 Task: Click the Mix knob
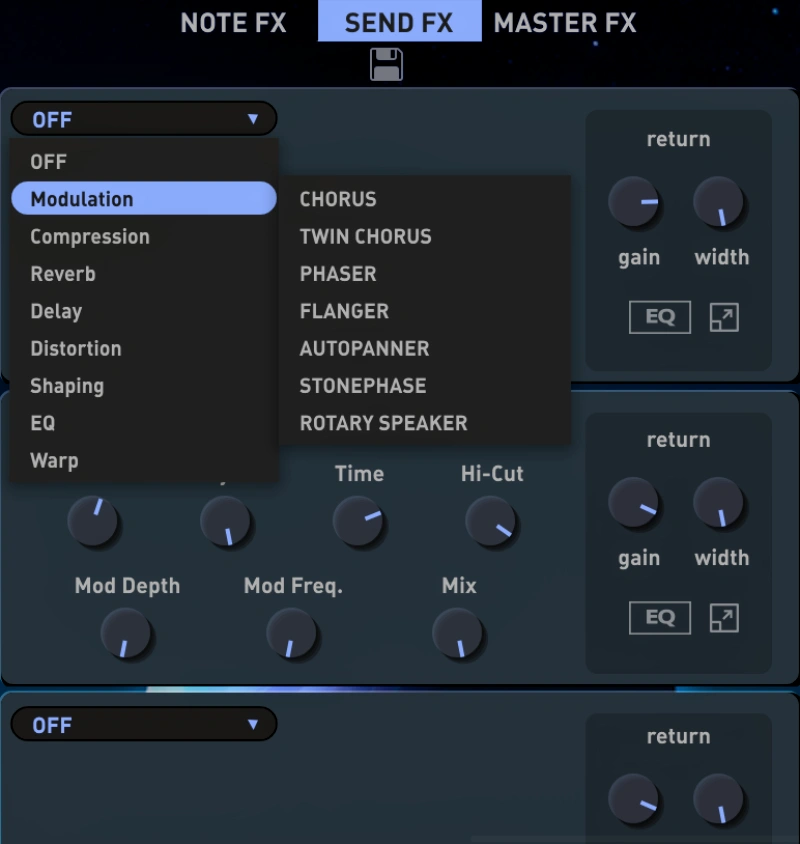[x=458, y=634]
